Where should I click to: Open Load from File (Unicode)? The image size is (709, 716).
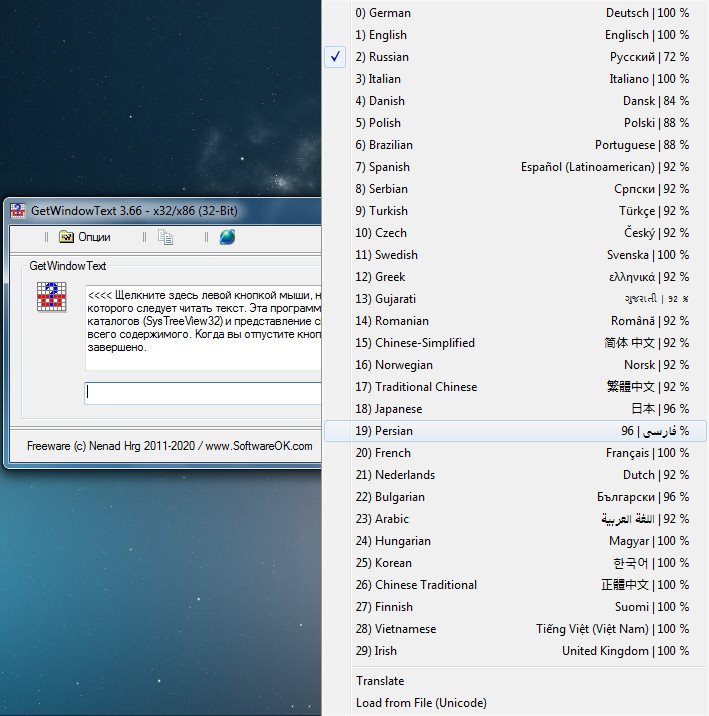(x=420, y=703)
